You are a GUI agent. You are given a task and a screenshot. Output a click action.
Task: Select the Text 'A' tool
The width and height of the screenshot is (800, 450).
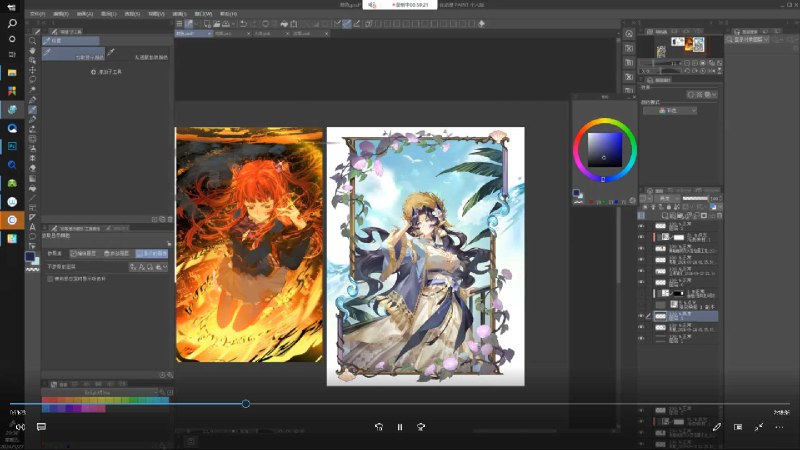[x=32, y=227]
